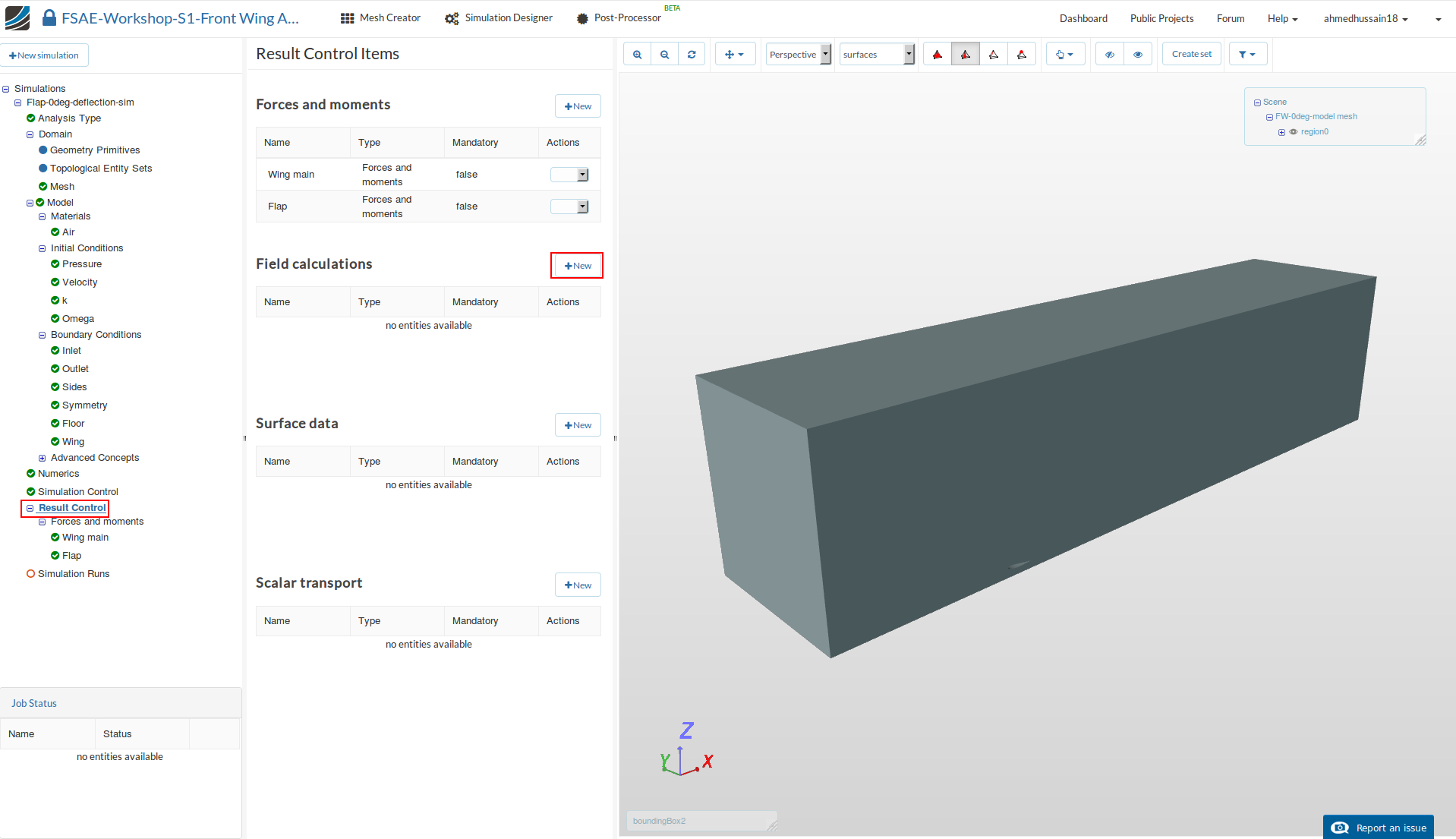Click the zoom out magnifier icon
This screenshot has height=839, width=1456.
tap(664, 55)
